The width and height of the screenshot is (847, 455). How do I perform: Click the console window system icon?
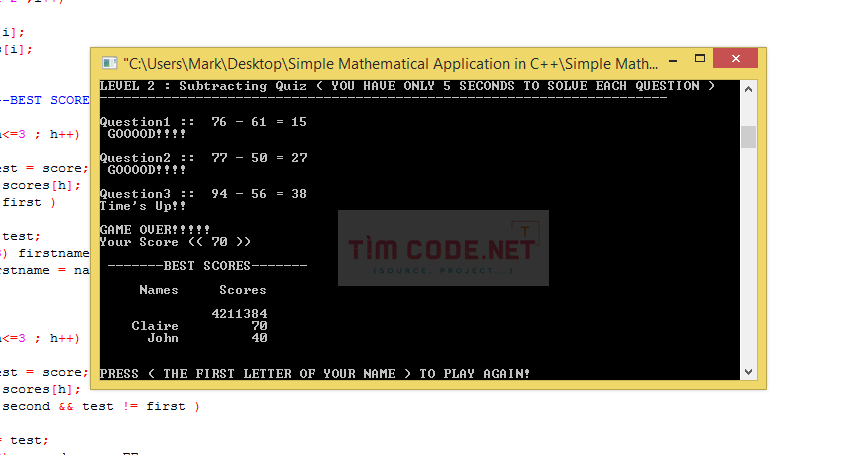tap(110, 63)
